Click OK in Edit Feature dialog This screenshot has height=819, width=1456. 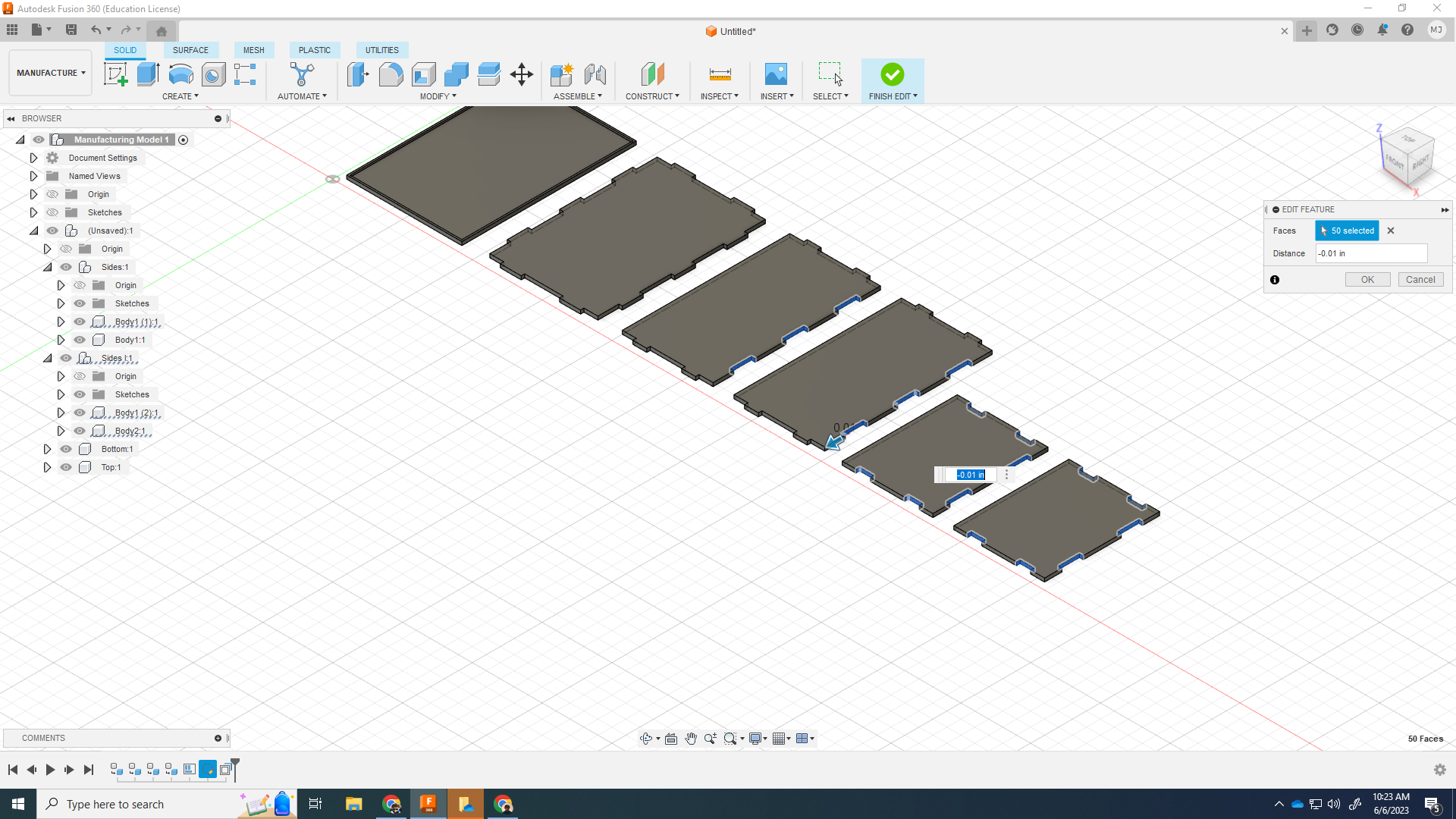[1367, 280]
